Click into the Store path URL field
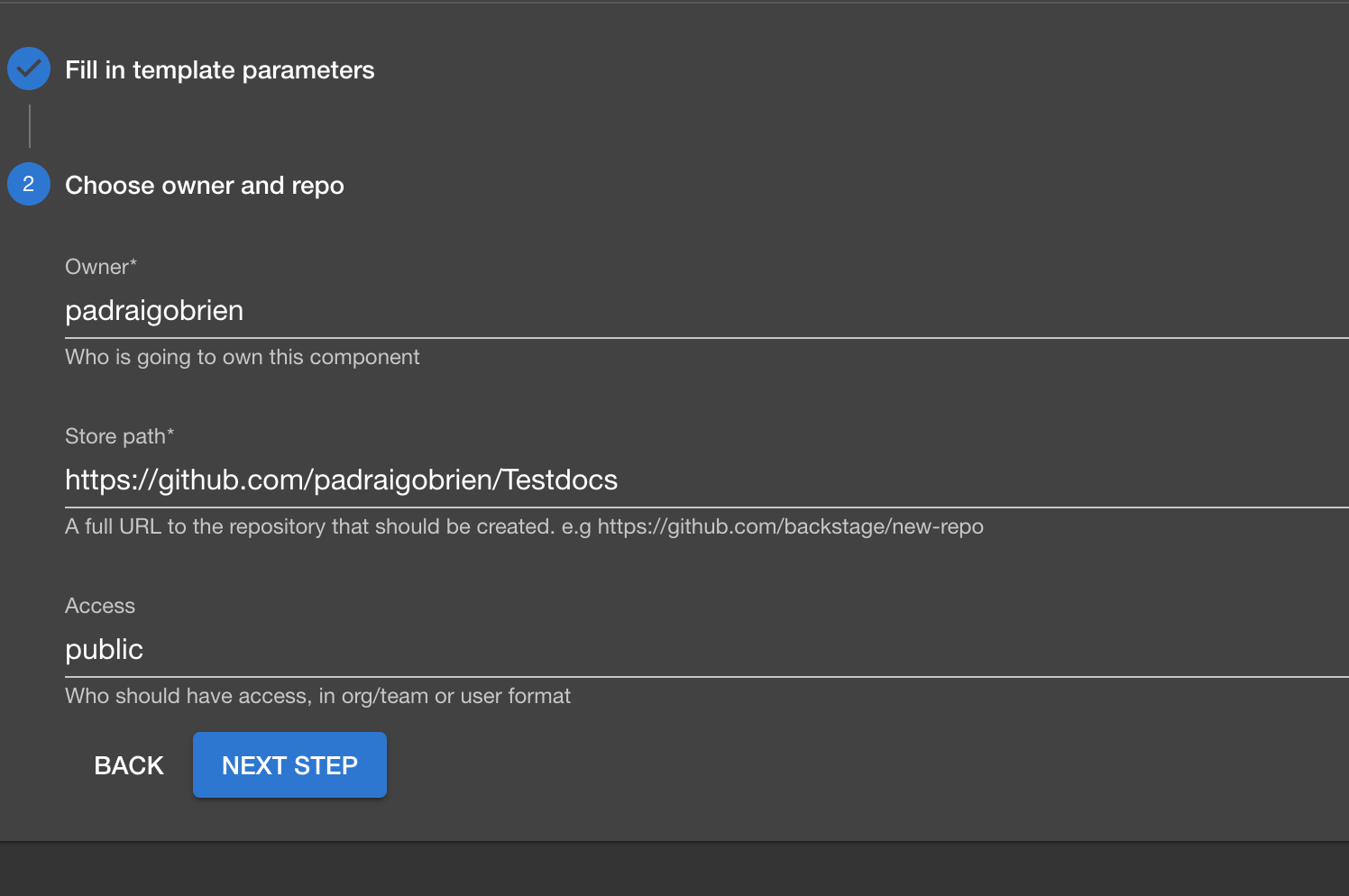Image resolution: width=1349 pixels, height=896 pixels. point(812,480)
